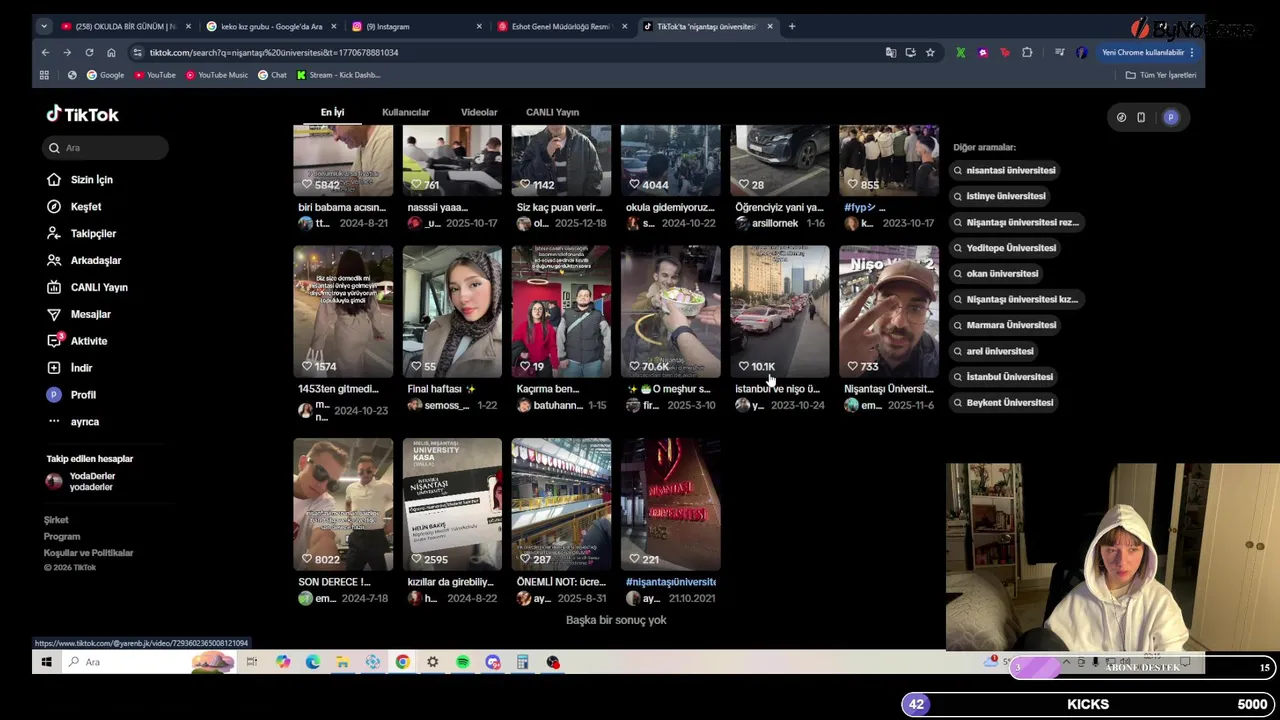The width and height of the screenshot is (1280, 720).
Task: Open YodaDerler followed account
Action: tap(81, 481)
